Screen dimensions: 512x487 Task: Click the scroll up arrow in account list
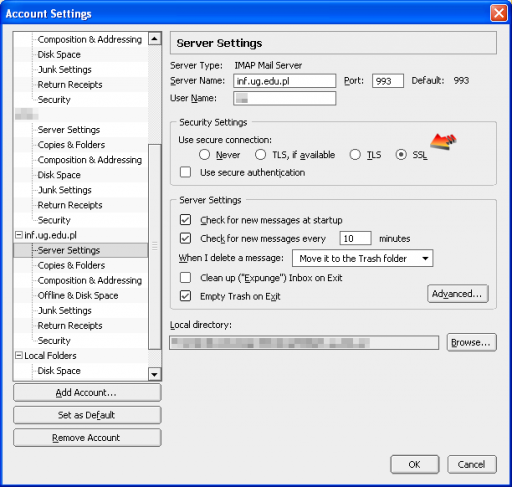tap(154, 39)
